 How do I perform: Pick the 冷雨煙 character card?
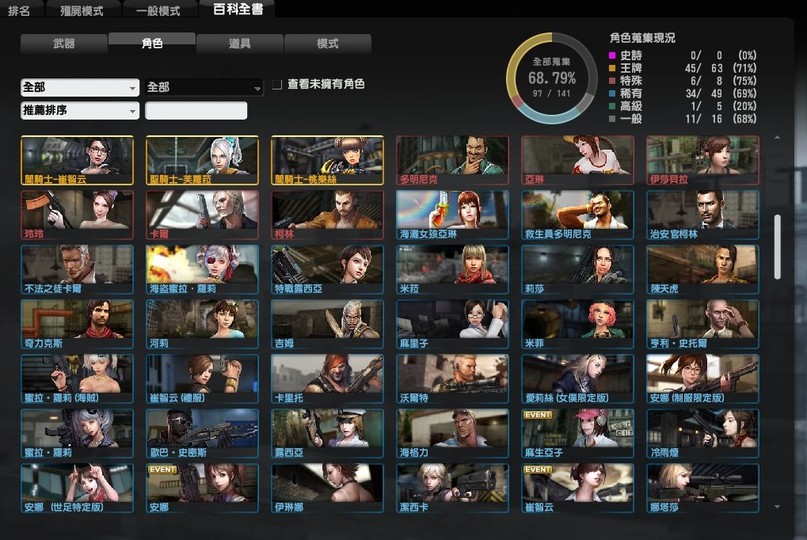[x=703, y=433]
